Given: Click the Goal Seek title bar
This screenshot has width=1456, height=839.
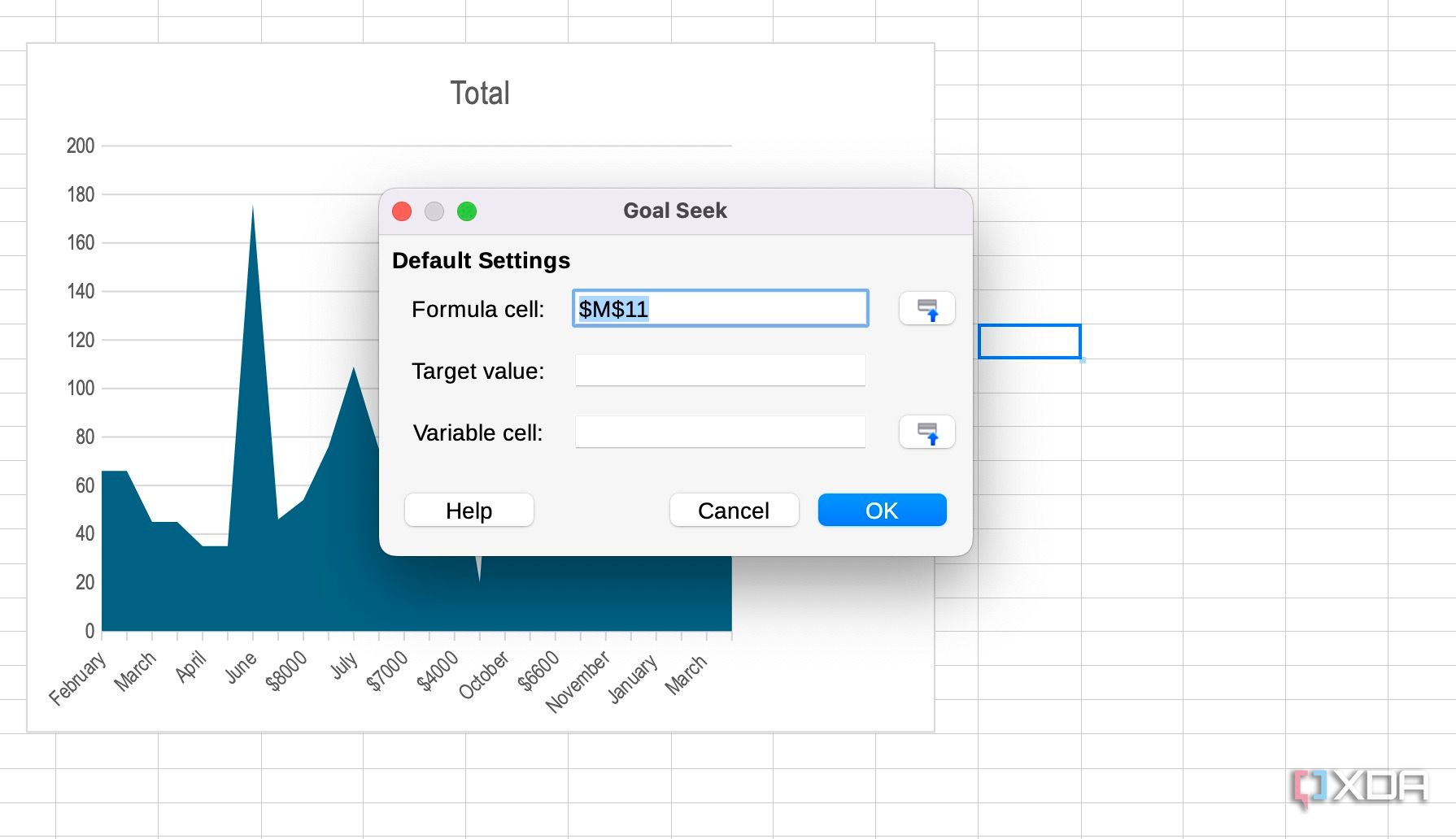Looking at the screenshot, I should (675, 211).
